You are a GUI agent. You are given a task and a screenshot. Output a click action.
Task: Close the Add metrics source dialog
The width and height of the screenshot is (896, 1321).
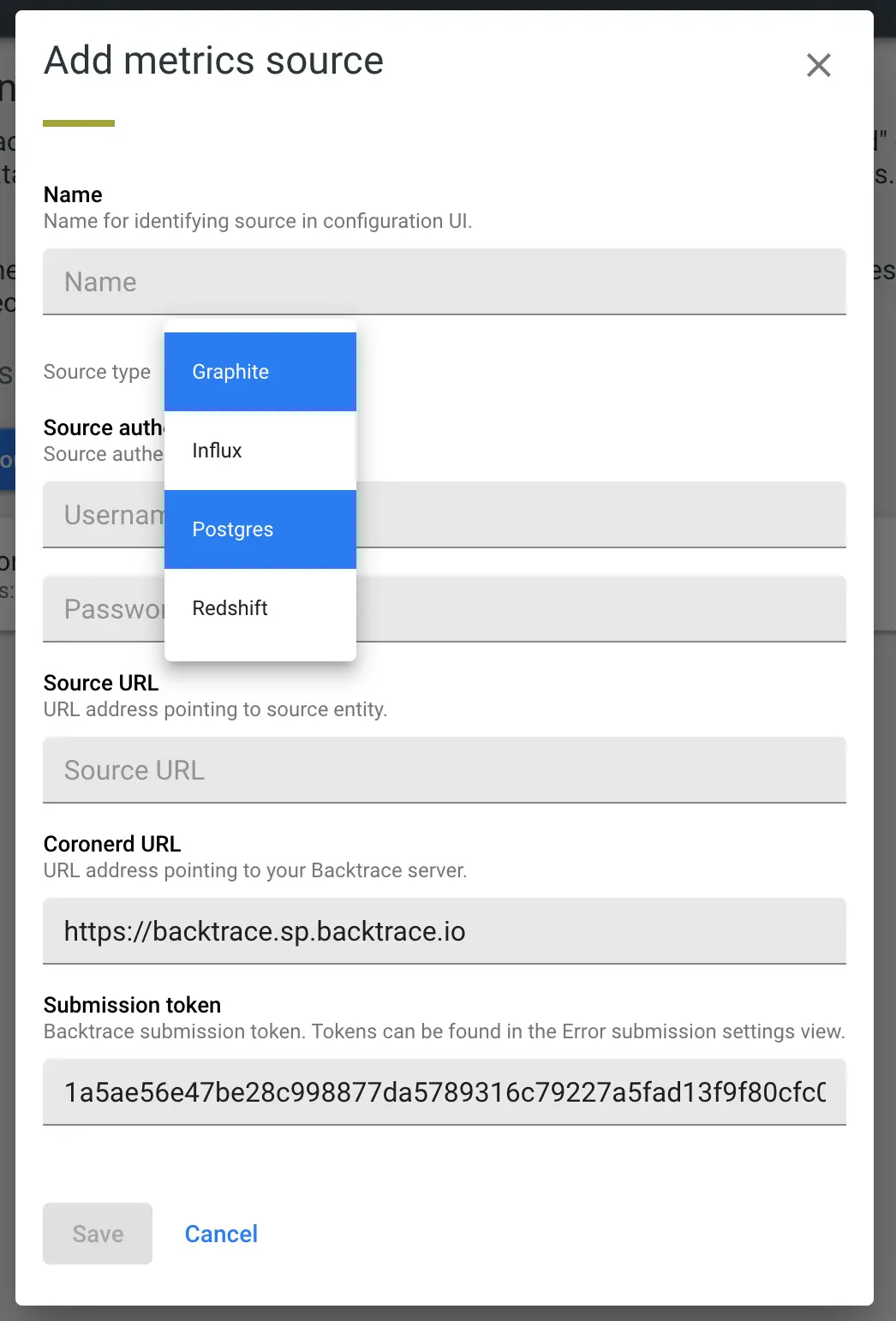(x=818, y=65)
